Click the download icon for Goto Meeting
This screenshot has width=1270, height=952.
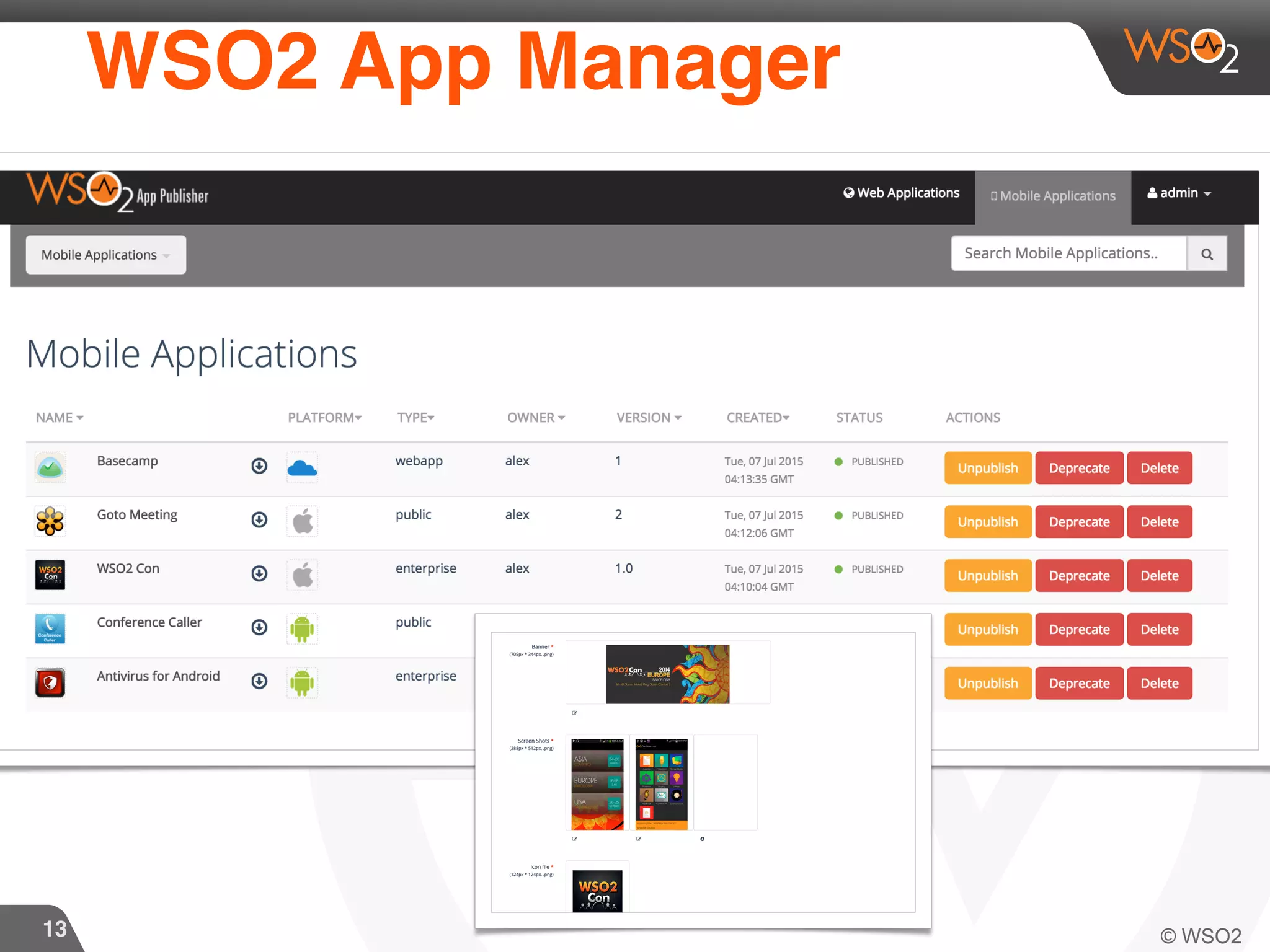pos(259,519)
